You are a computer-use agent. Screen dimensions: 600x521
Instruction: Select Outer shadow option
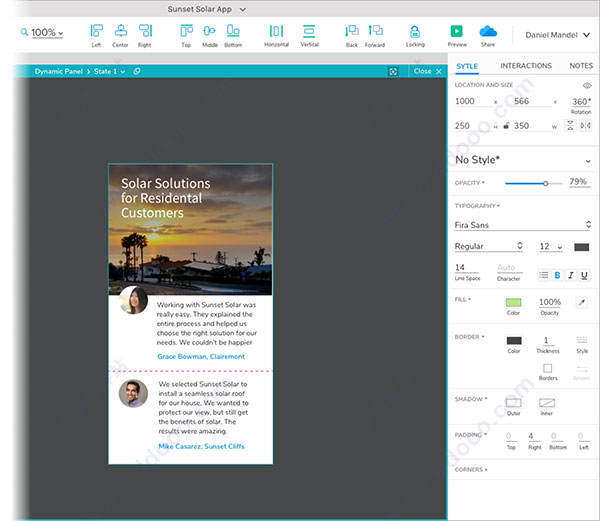[x=514, y=403]
